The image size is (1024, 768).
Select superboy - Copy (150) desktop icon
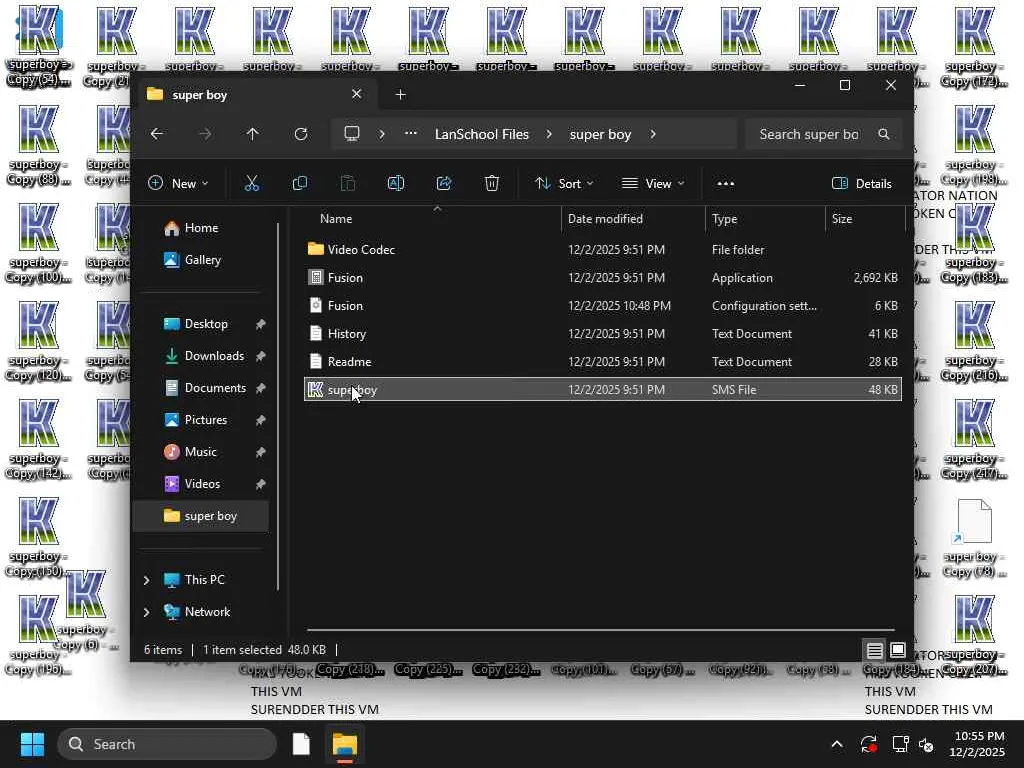coord(38,537)
